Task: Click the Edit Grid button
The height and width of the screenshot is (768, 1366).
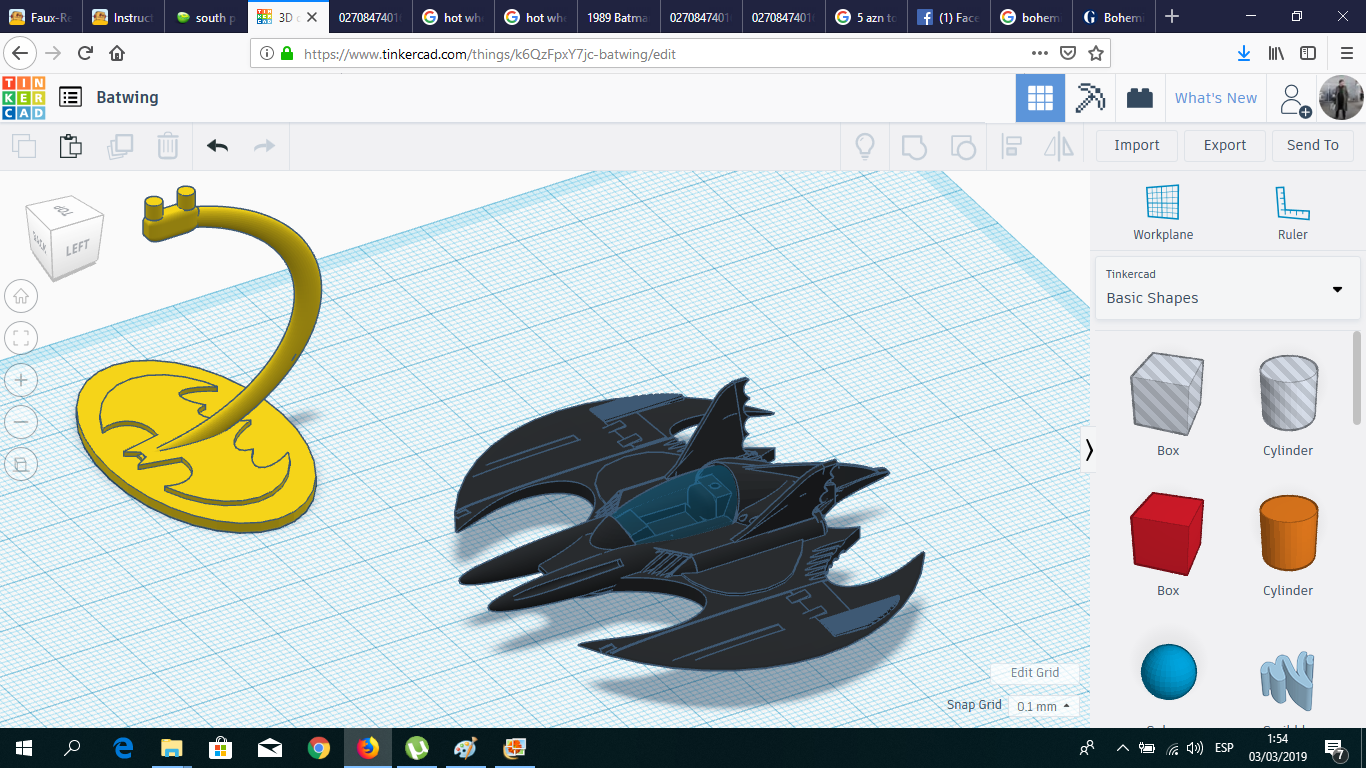Action: click(x=1035, y=673)
